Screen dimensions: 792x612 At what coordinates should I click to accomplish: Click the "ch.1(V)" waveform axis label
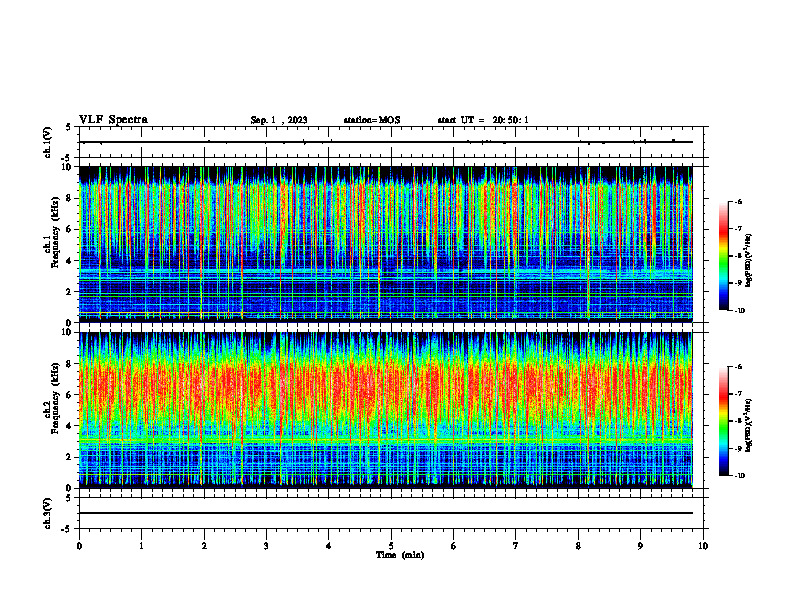point(48,142)
